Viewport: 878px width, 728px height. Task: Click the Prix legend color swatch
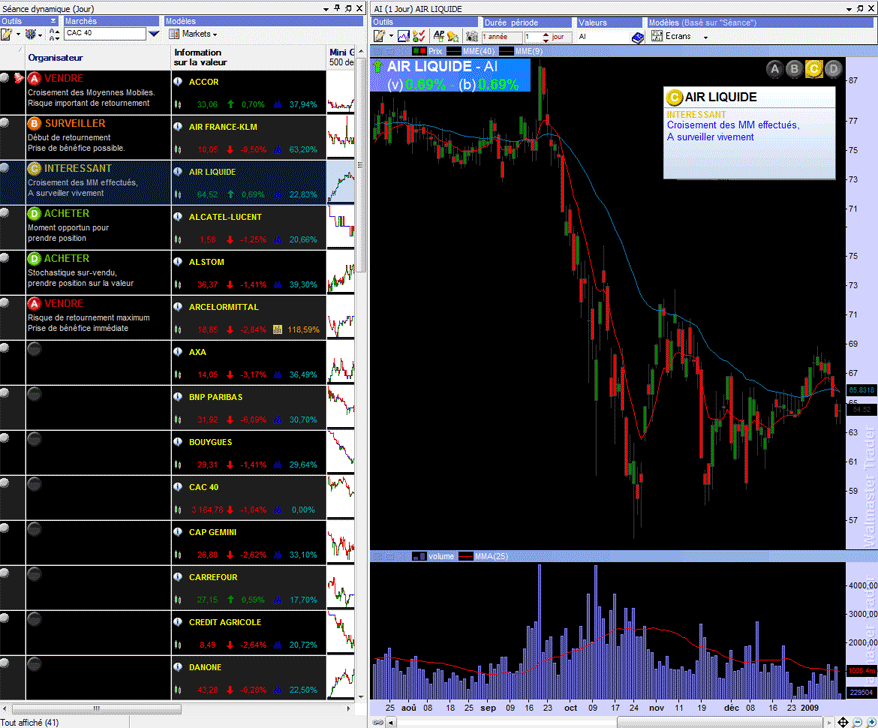click(419, 51)
